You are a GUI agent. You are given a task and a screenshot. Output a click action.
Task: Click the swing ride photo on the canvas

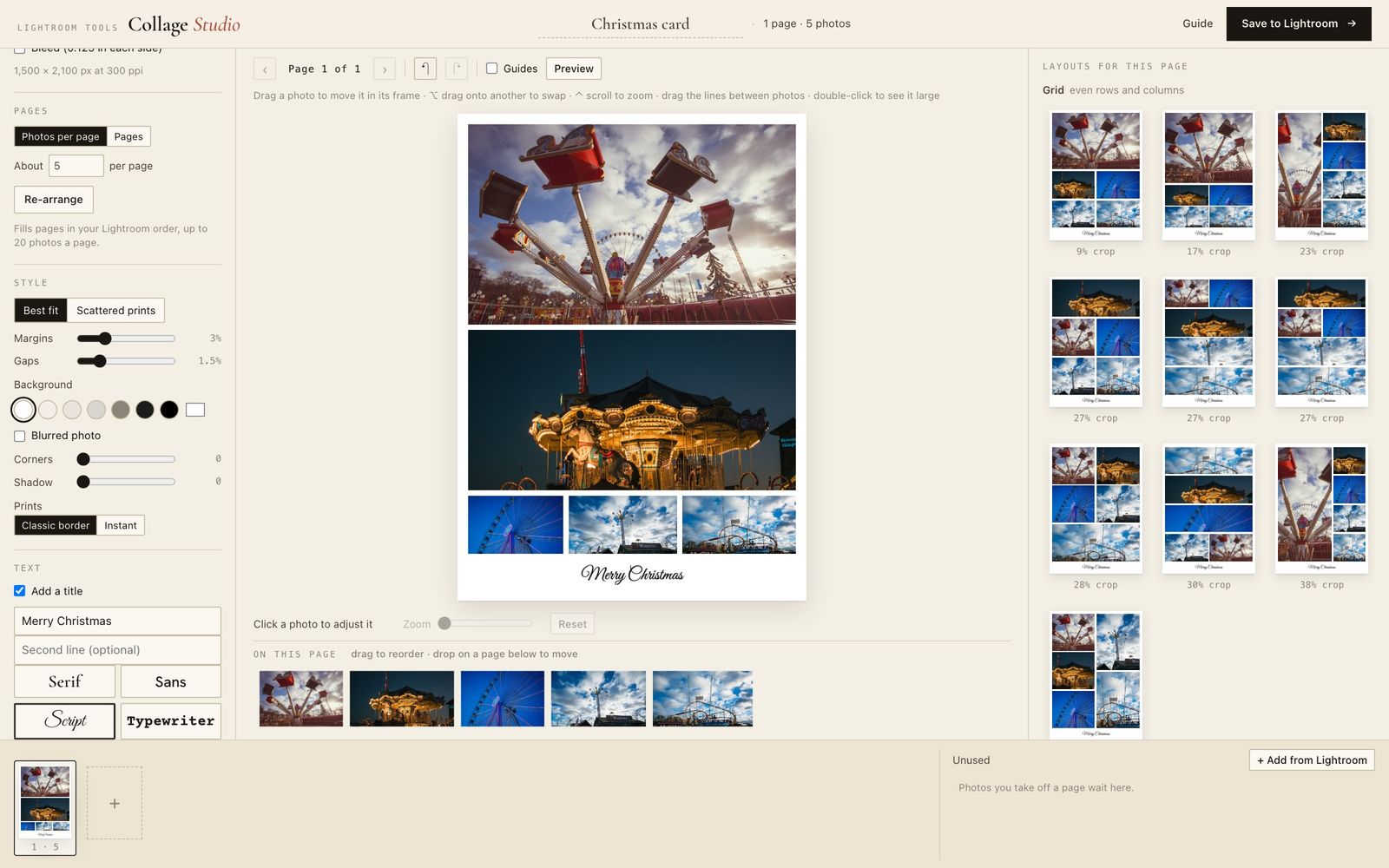click(x=632, y=224)
